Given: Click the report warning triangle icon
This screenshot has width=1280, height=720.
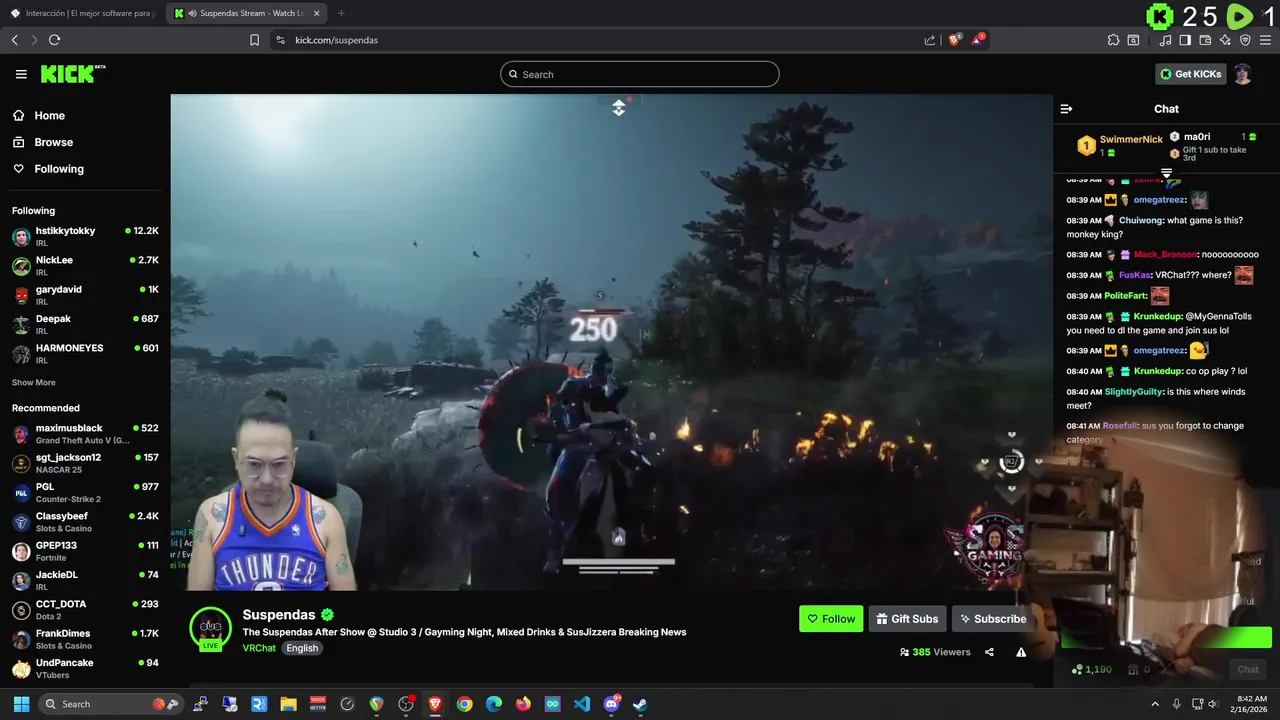Looking at the screenshot, I should [1021, 652].
